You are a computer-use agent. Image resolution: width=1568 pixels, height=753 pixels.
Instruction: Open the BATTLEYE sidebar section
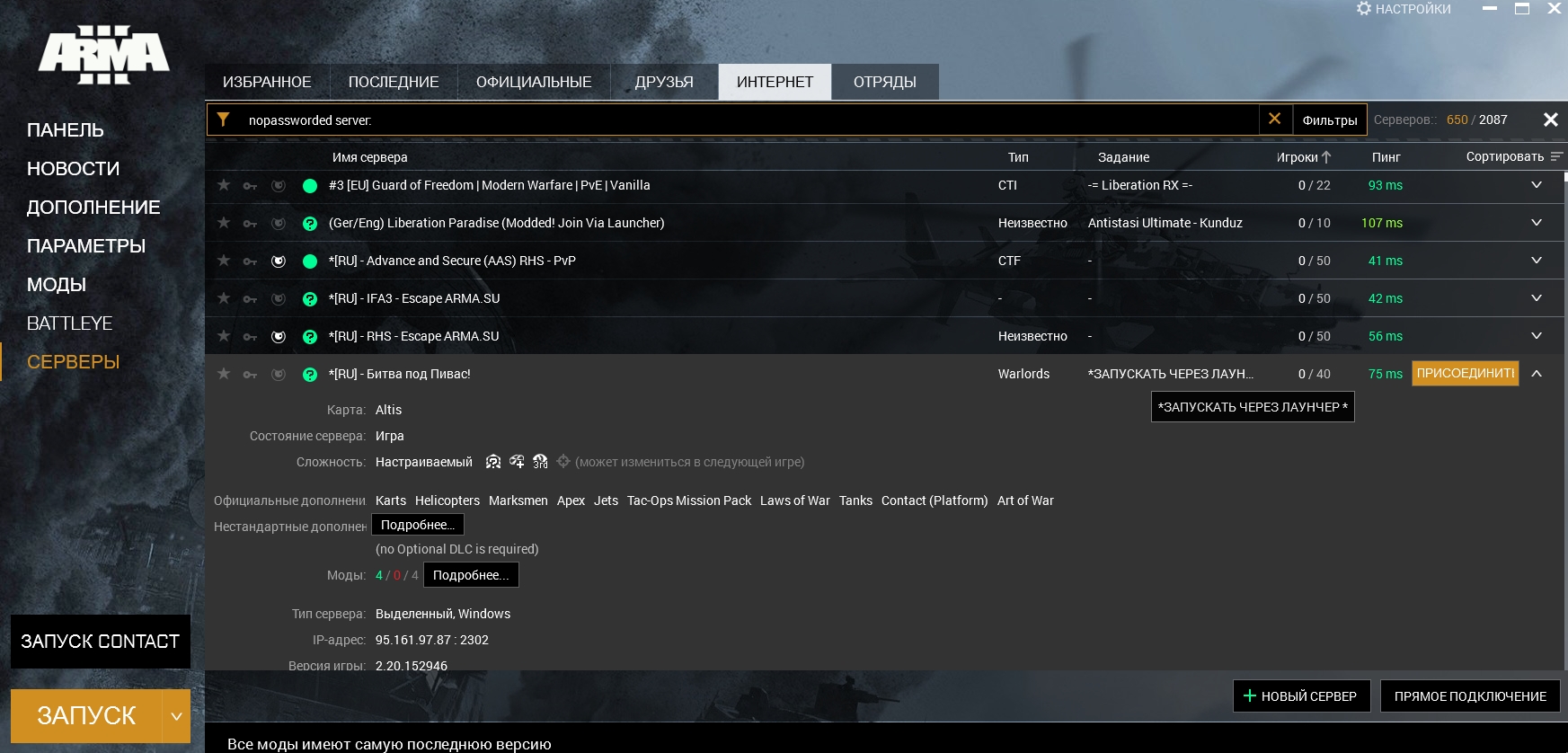[69, 323]
